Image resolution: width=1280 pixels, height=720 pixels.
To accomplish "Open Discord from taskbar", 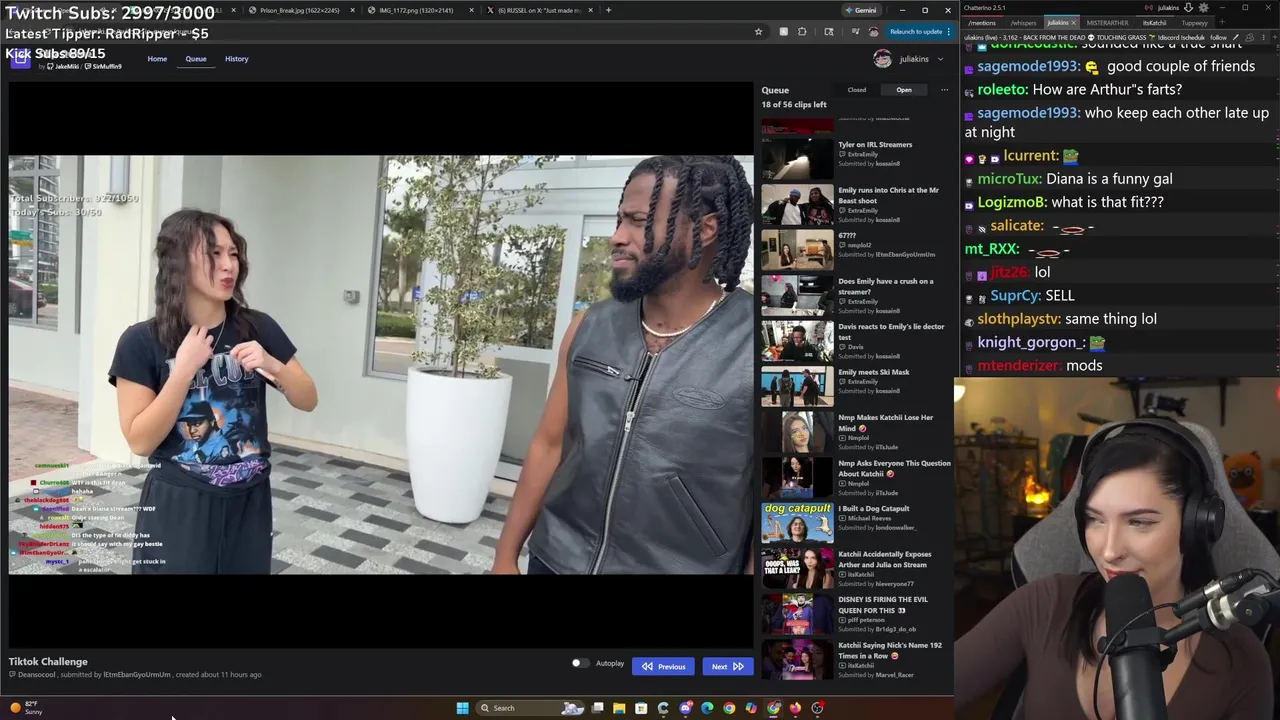I will [685, 708].
